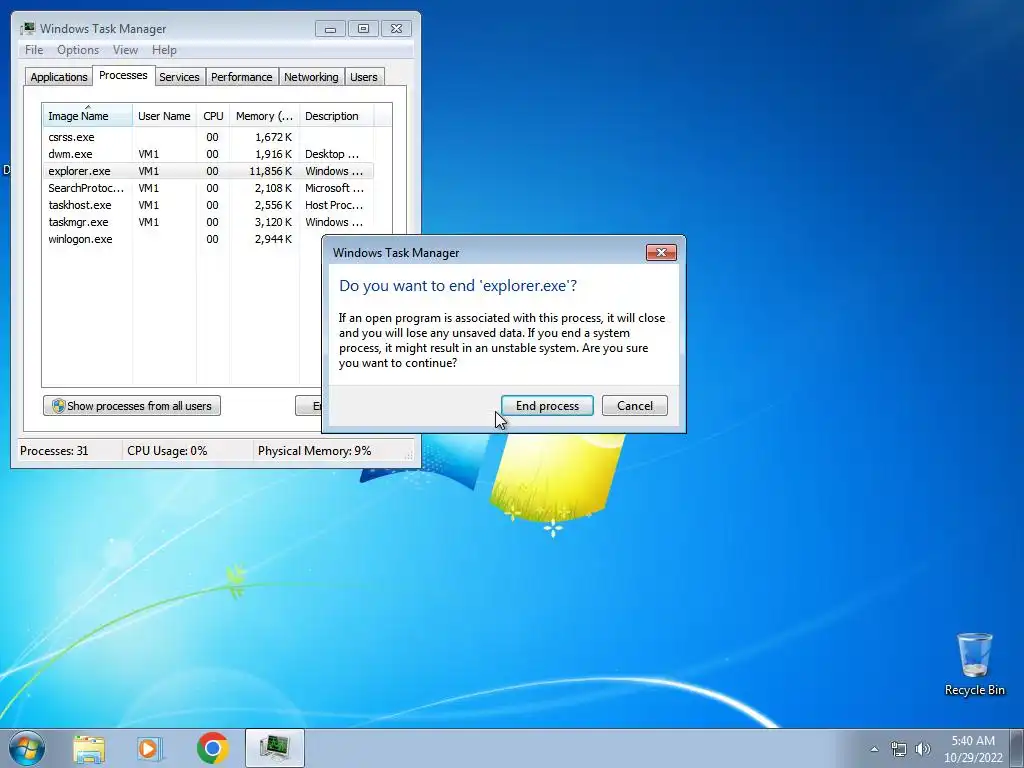This screenshot has height=768, width=1024.
Task: Select the taskmgr.exe process
Action: pos(208,222)
